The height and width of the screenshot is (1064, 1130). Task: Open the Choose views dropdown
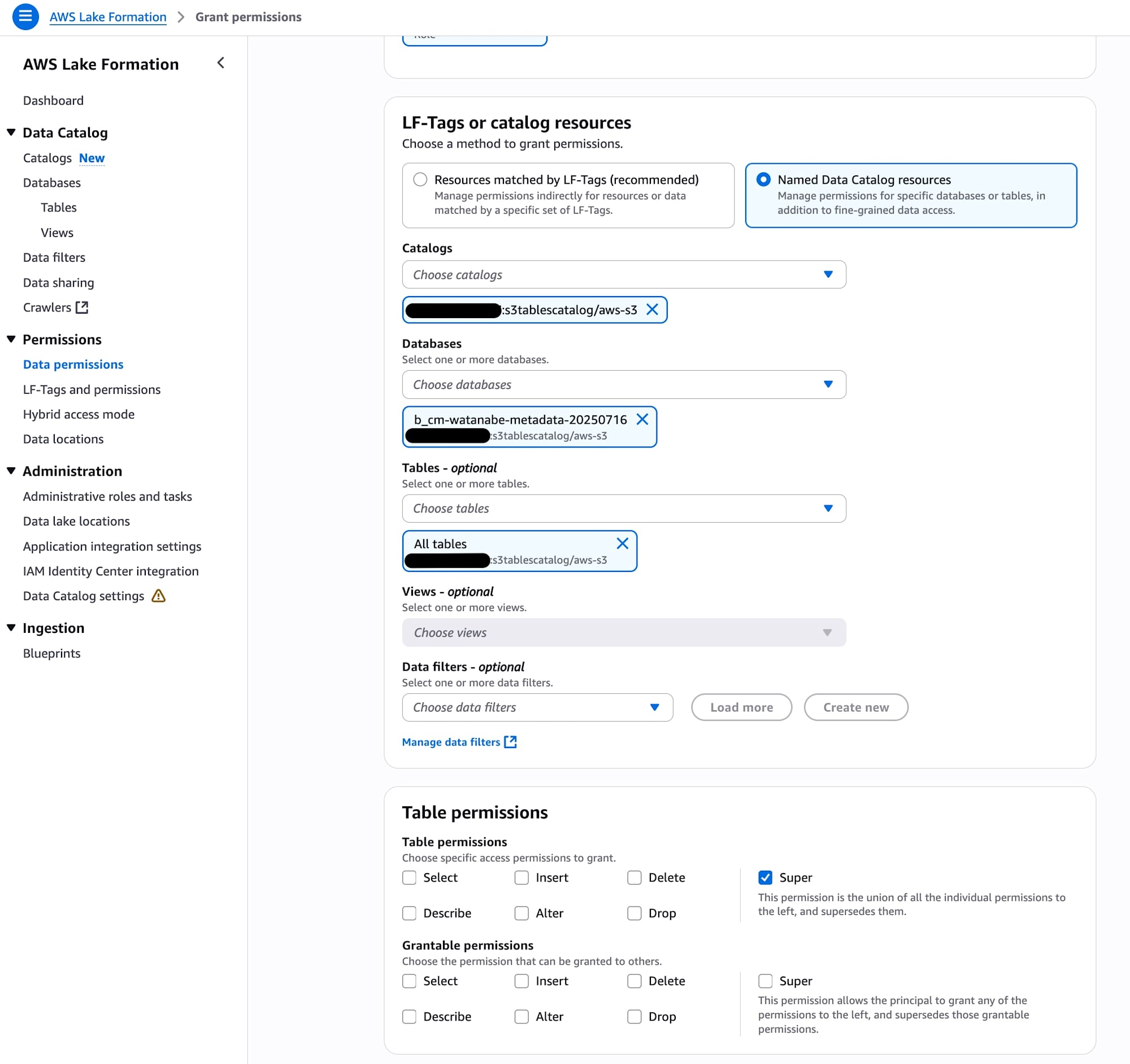624,632
